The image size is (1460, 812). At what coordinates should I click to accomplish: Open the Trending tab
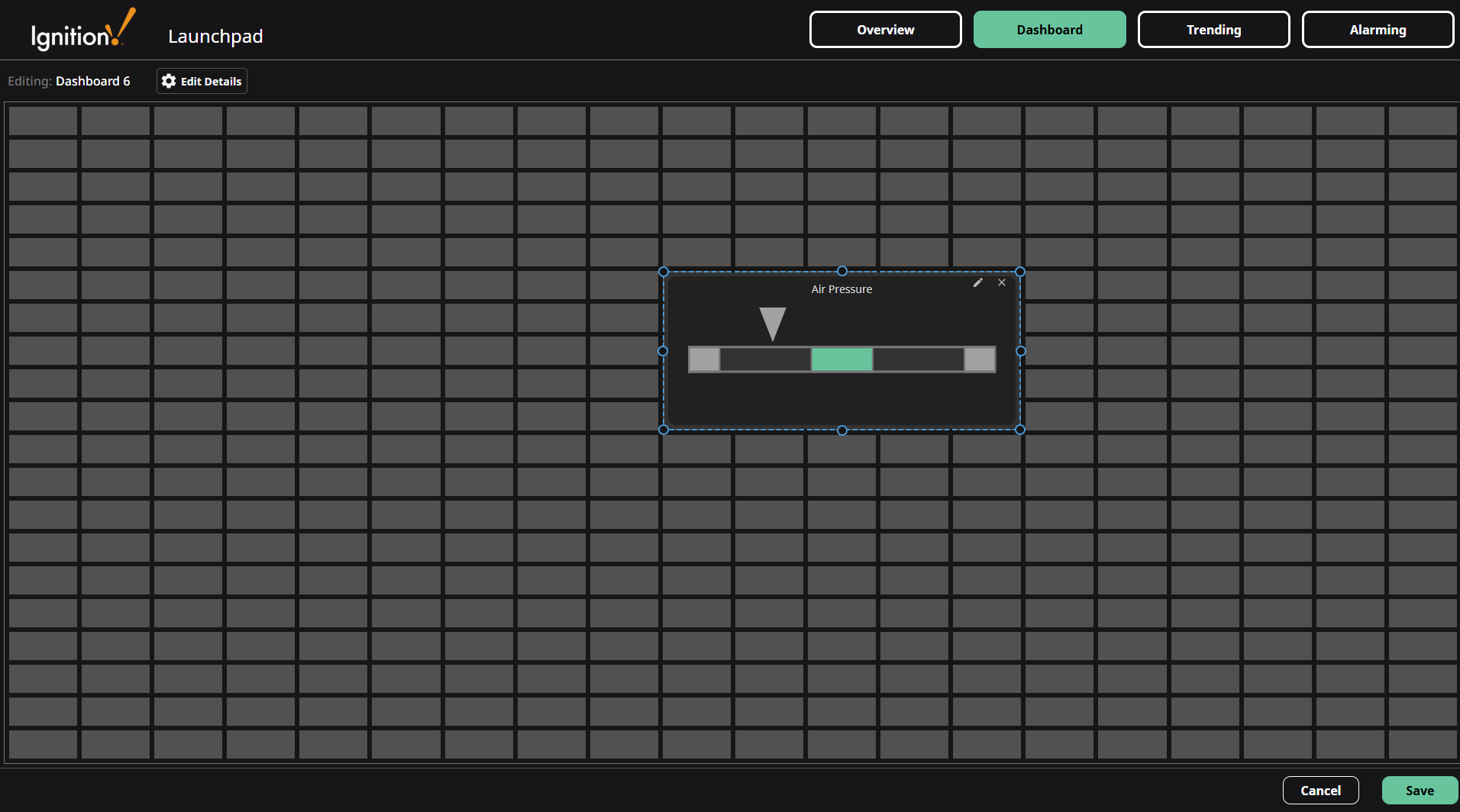1213,29
